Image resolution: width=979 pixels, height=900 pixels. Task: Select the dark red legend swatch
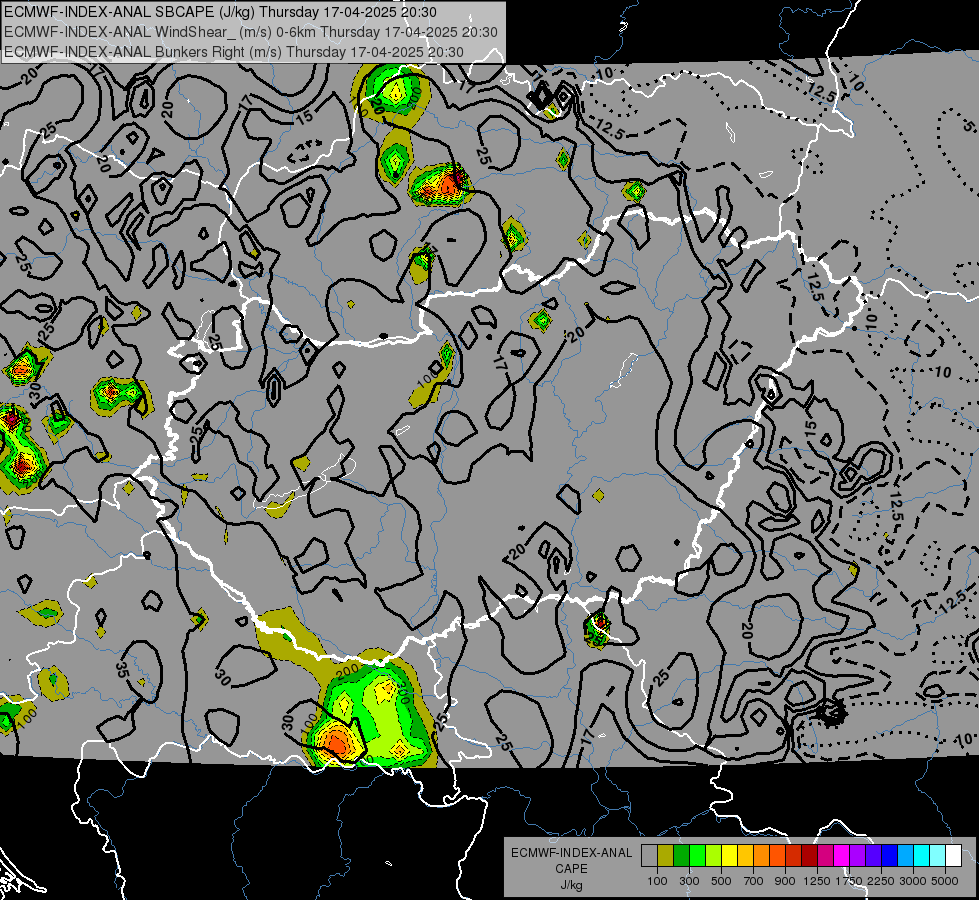tap(809, 855)
